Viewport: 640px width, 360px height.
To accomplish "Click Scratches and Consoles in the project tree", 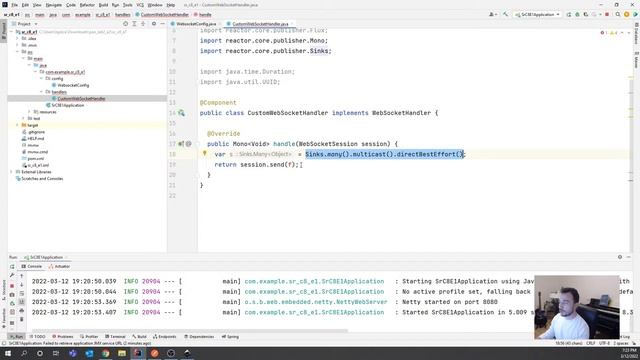I will (42, 178).
